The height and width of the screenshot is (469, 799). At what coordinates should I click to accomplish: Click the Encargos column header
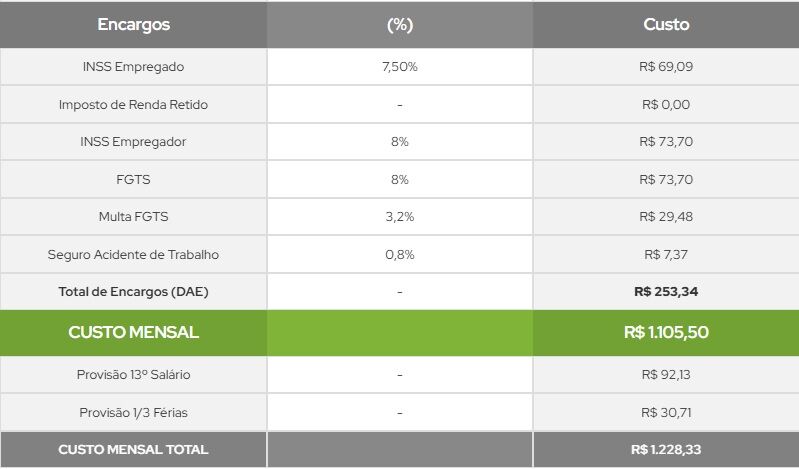coord(133,24)
